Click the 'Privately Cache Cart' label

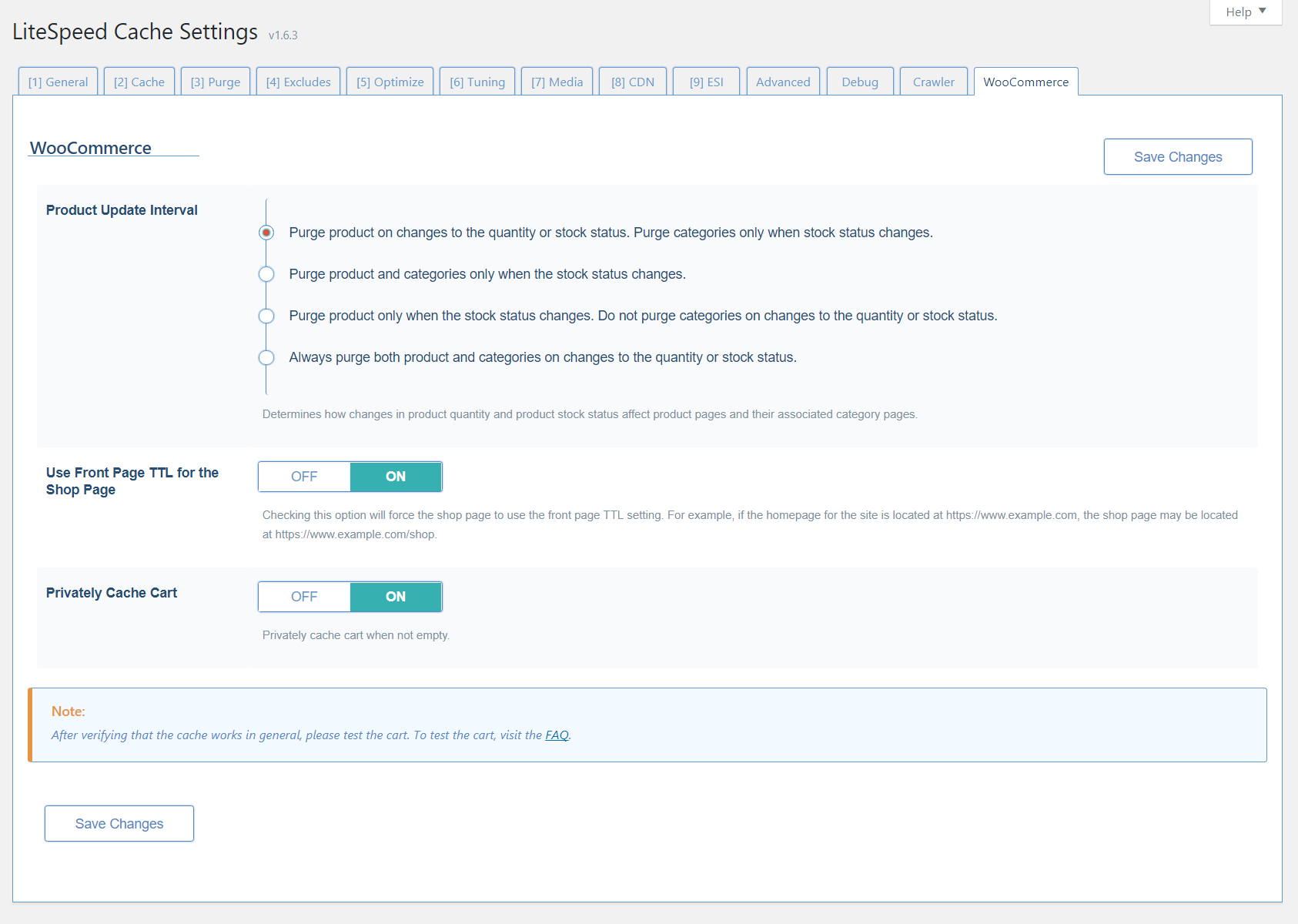pyautogui.click(x=112, y=593)
